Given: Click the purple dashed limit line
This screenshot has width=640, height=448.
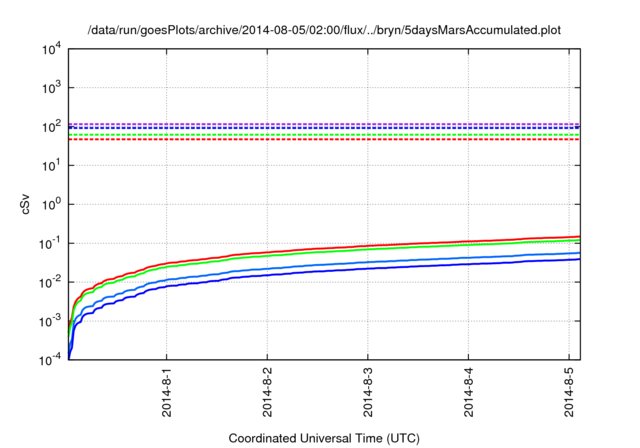Looking at the screenshot, I should (324, 124).
